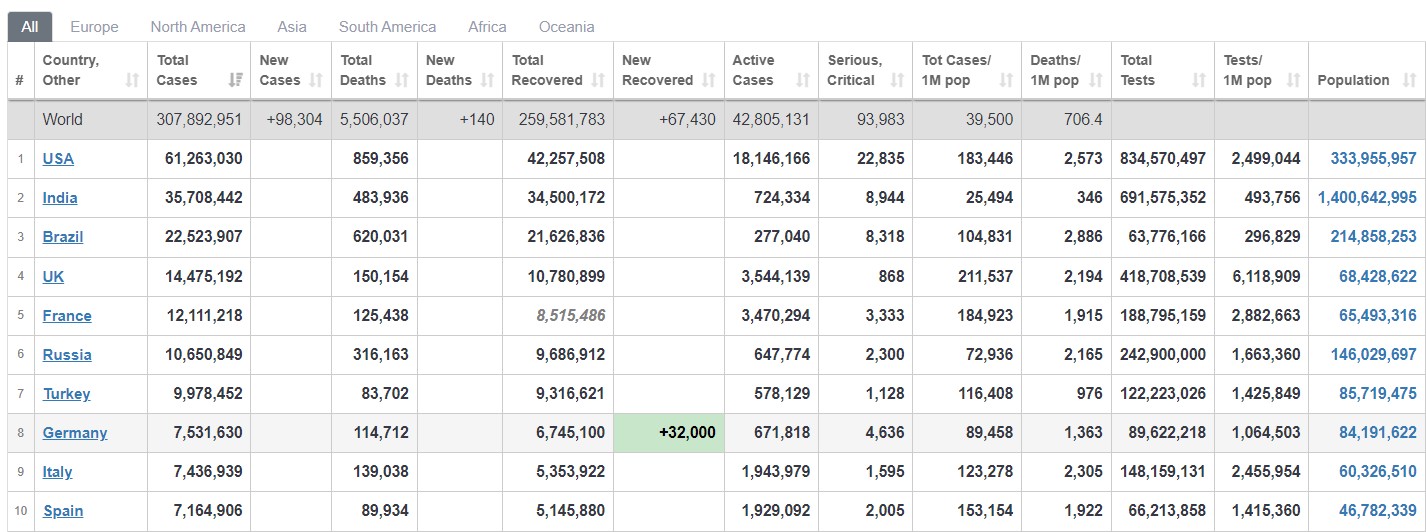1426x532 pixels.
Task: Select Germany total deaths 114,712
Action: tap(381, 433)
